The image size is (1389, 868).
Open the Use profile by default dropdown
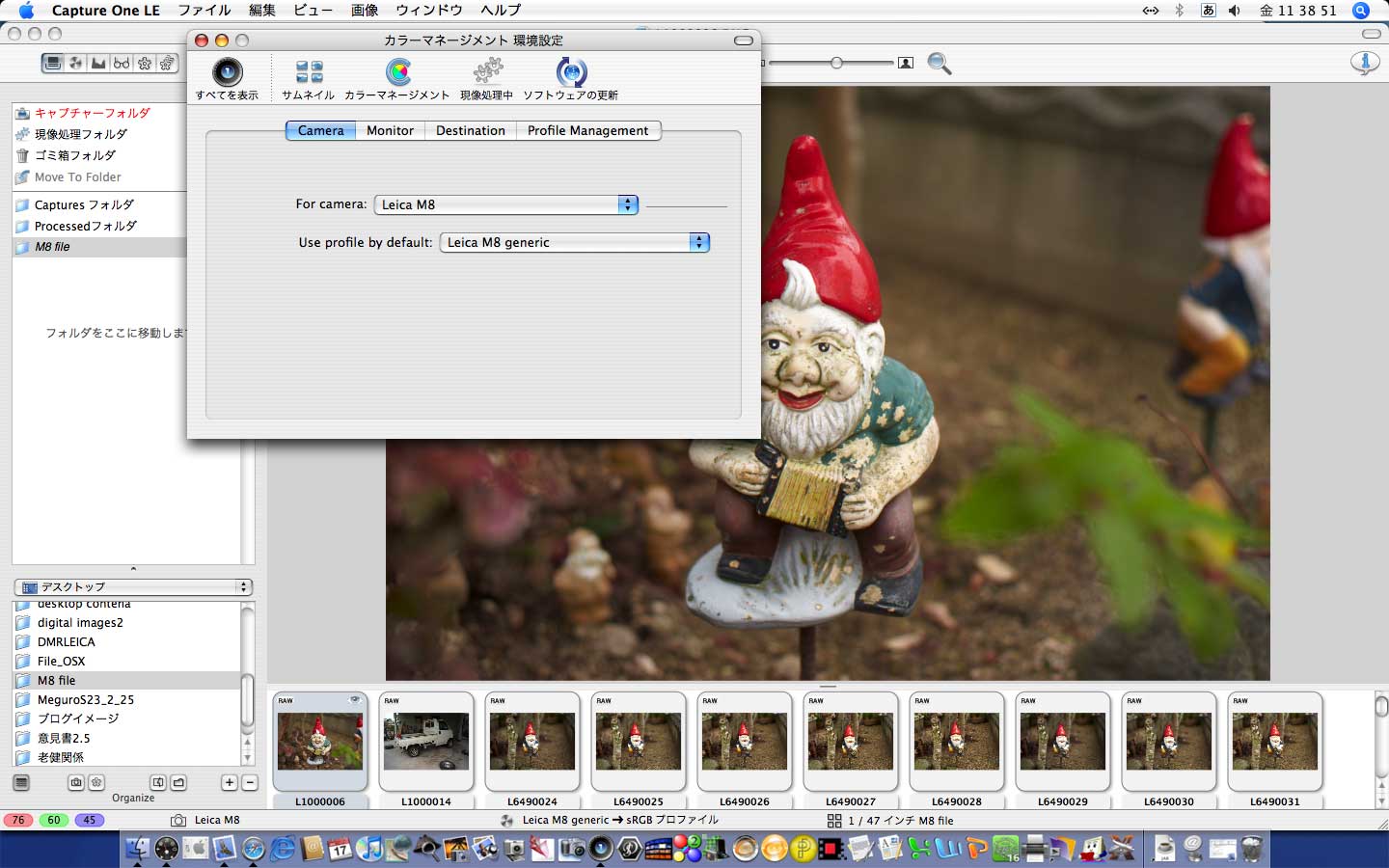575,242
